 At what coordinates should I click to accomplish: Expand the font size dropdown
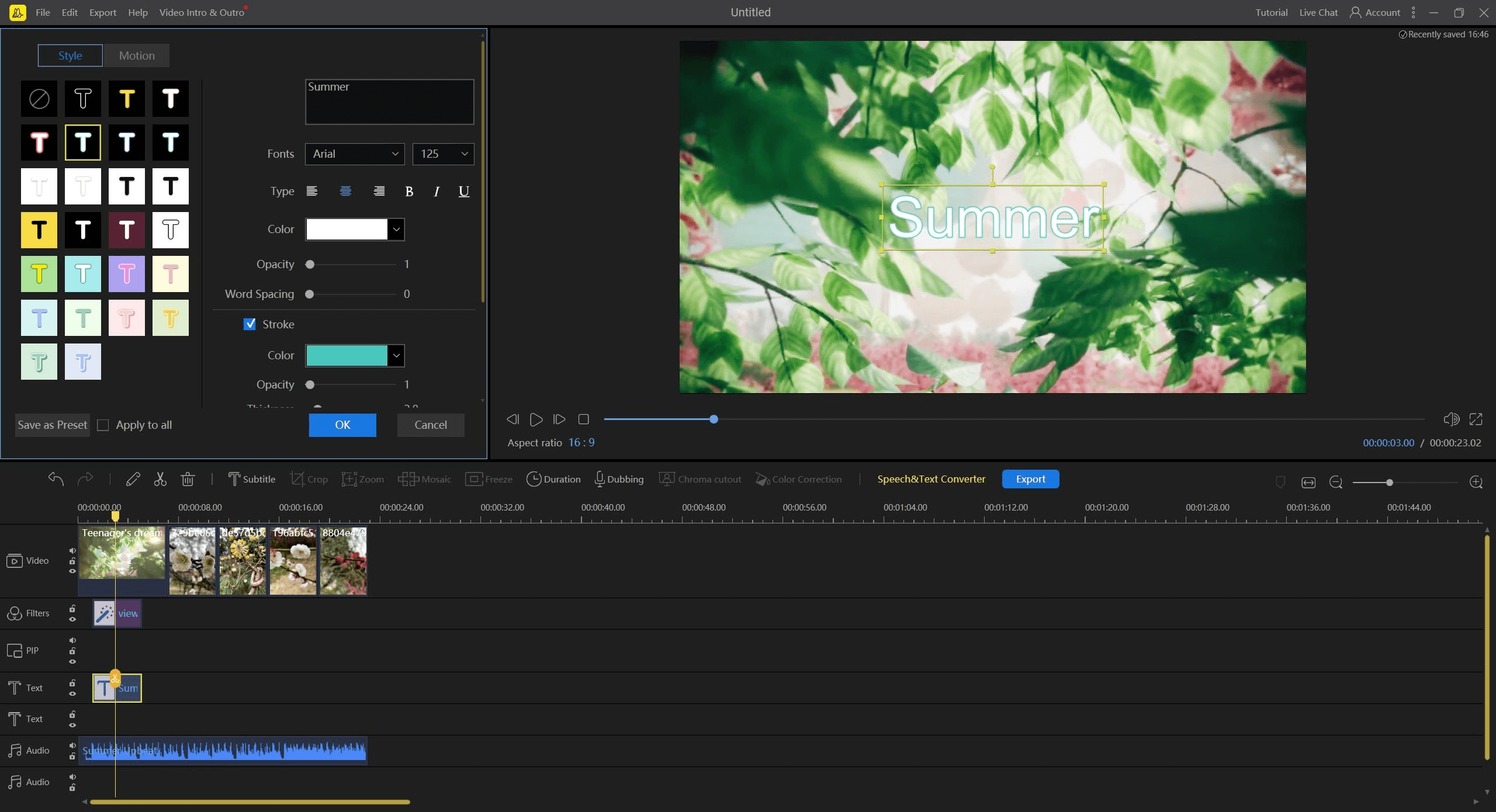[442, 154]
